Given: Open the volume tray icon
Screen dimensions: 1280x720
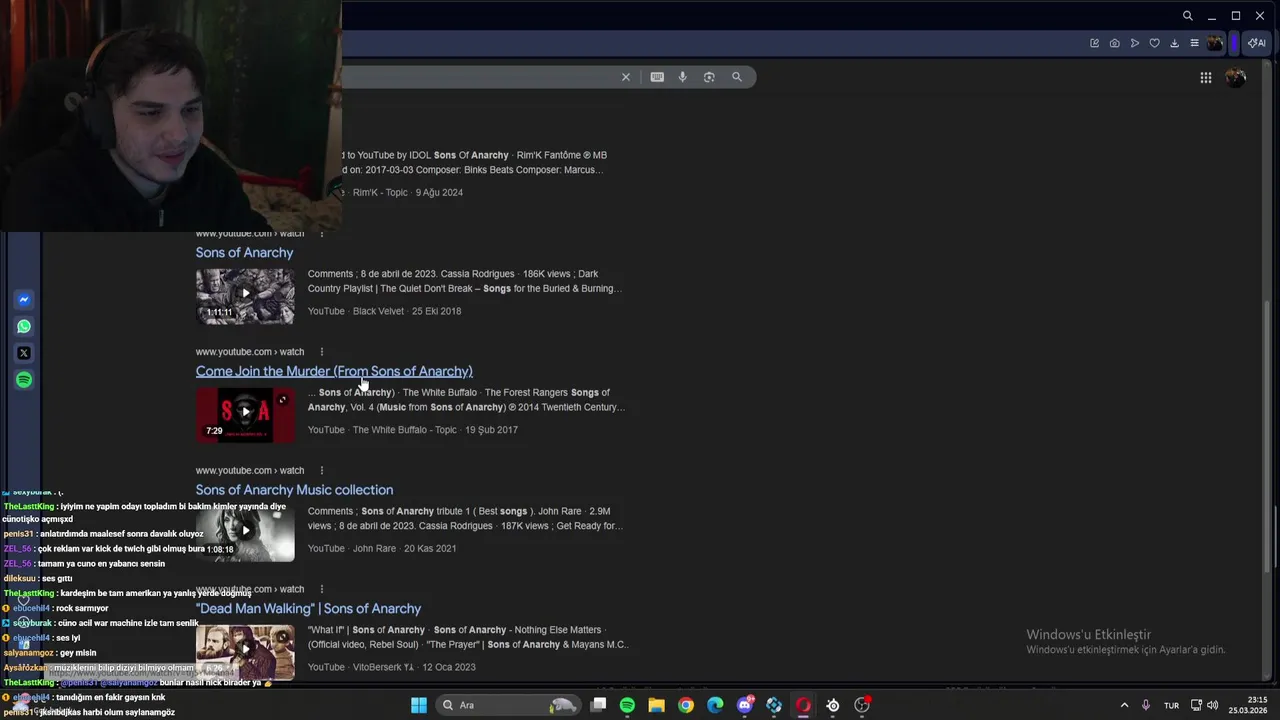Looking at the screenshot, I should tap(1213, 705).
